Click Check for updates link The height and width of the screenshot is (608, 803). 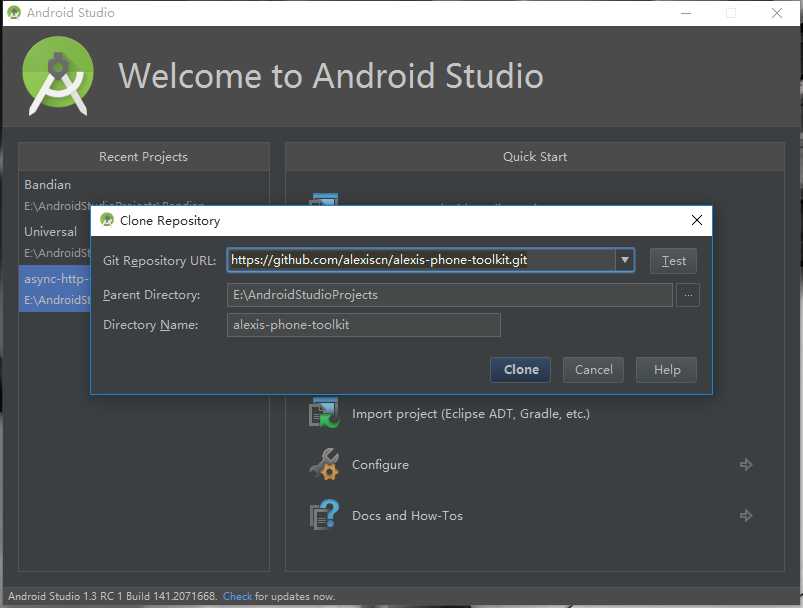click(x=237, y=596)
